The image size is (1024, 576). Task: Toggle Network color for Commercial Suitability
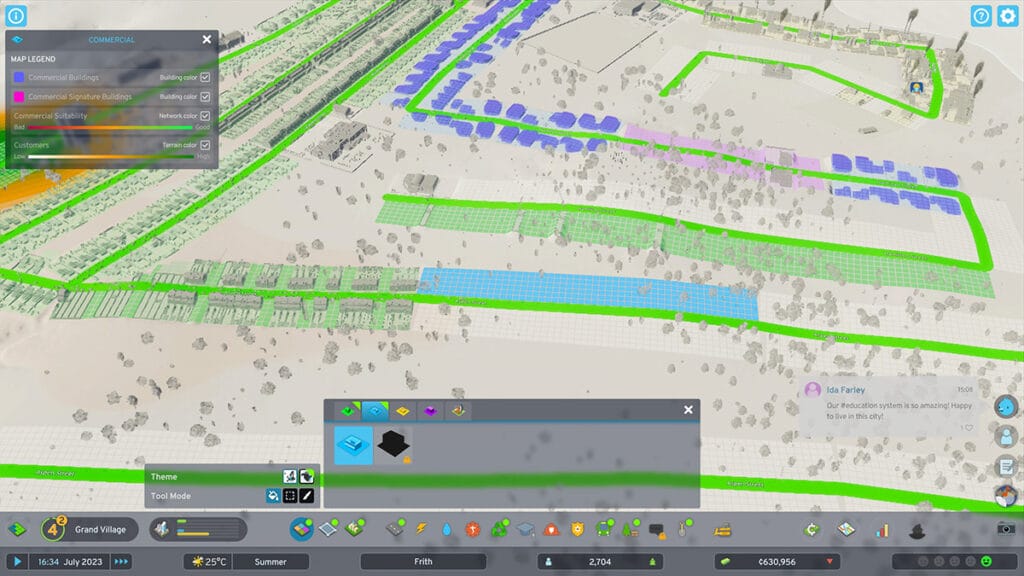[205, 115]
